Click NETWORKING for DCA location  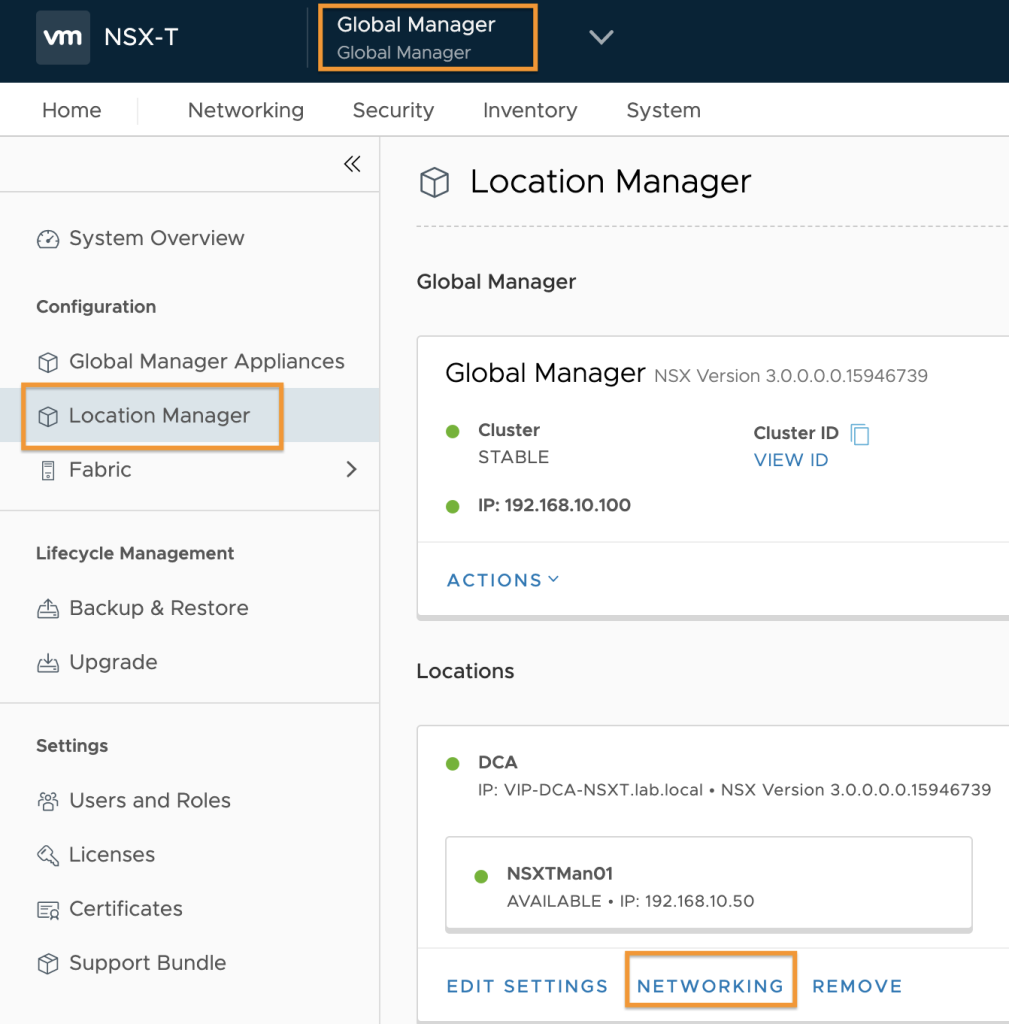tap(711, 986)
